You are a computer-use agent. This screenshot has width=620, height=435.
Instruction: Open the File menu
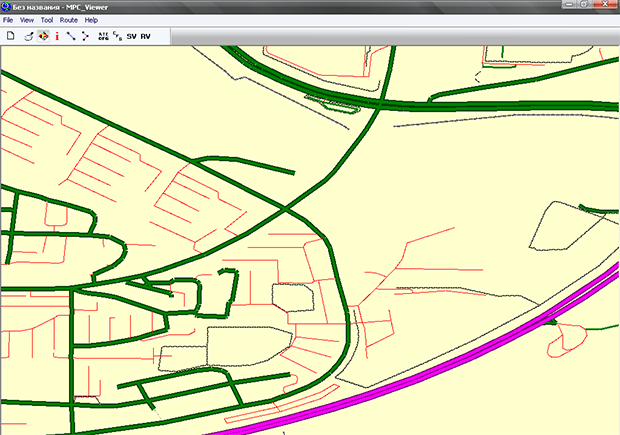tap(8, 20)
